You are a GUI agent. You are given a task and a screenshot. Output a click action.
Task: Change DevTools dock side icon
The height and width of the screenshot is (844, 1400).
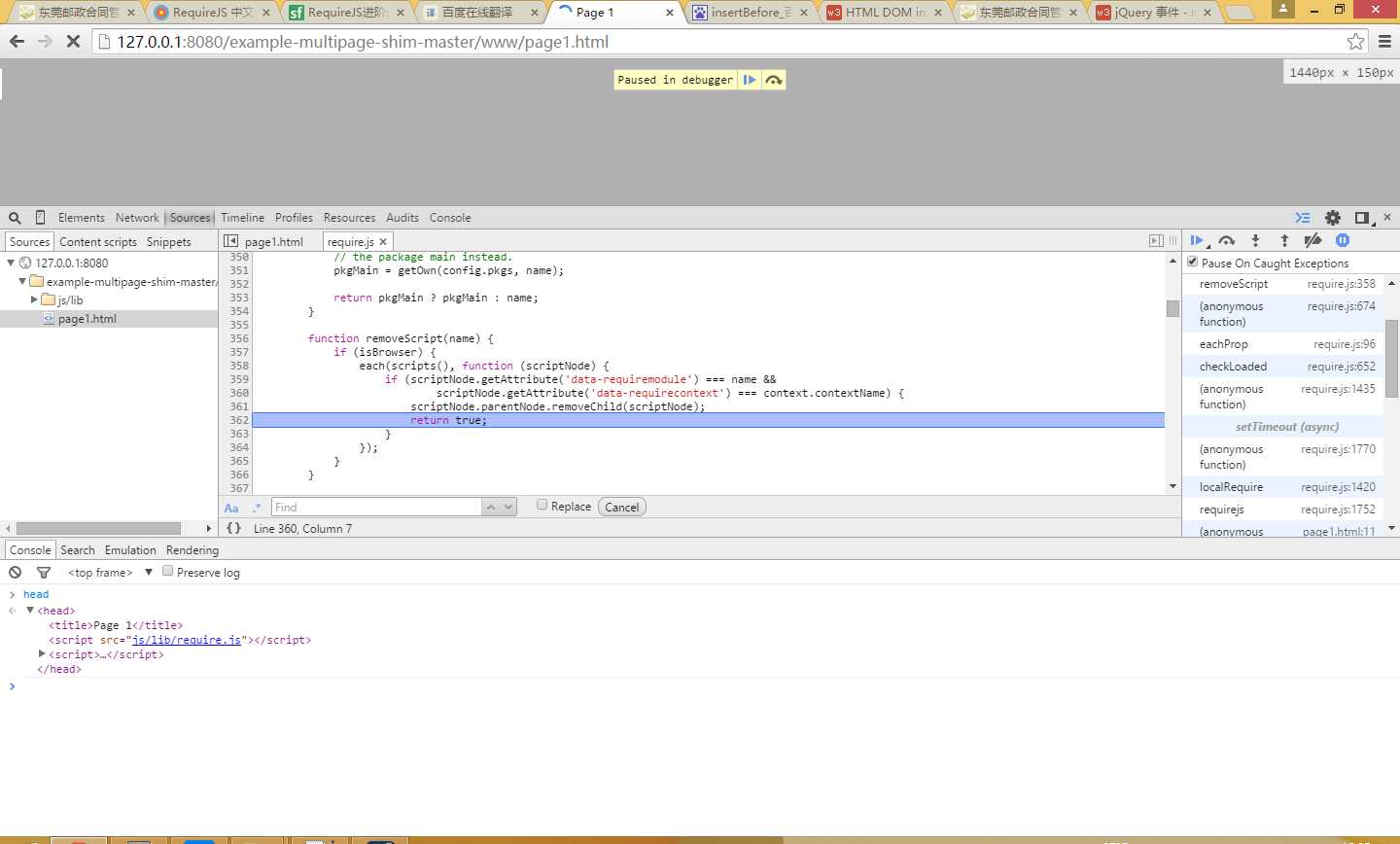click(1362, 218)
